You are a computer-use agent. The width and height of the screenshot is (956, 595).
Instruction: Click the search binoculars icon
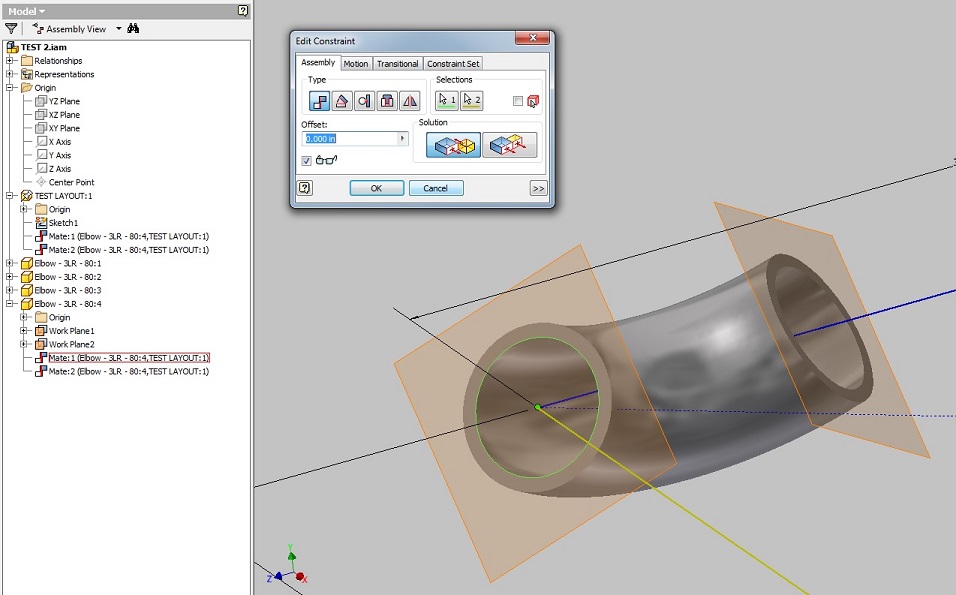coord(133,28)
